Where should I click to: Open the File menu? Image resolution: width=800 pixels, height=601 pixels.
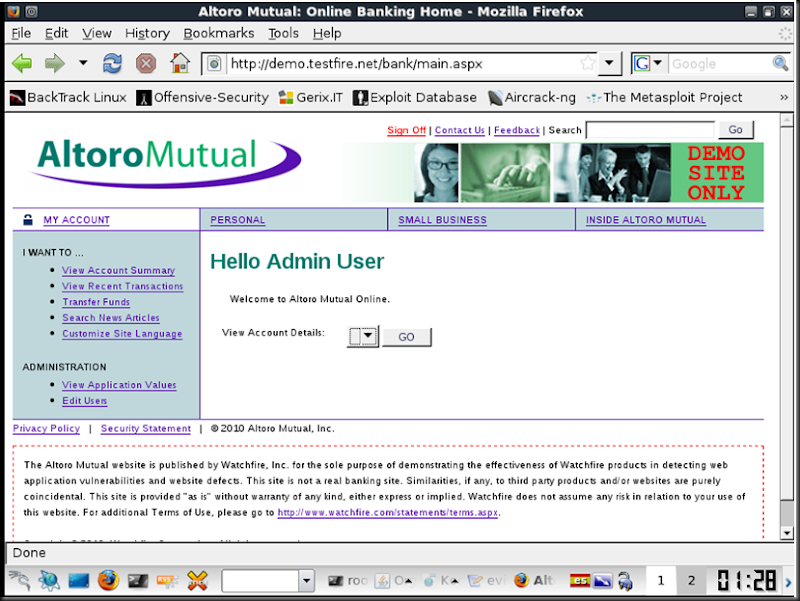pyautogui.click(x=21, y=33)
